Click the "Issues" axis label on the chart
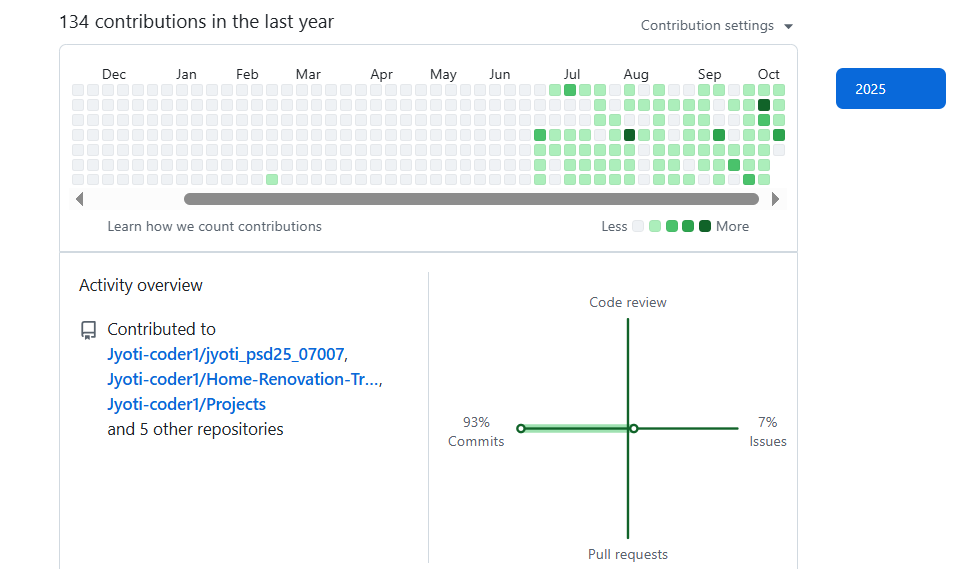The width and height of the screenshot is (967, 569). click(768, 441)
